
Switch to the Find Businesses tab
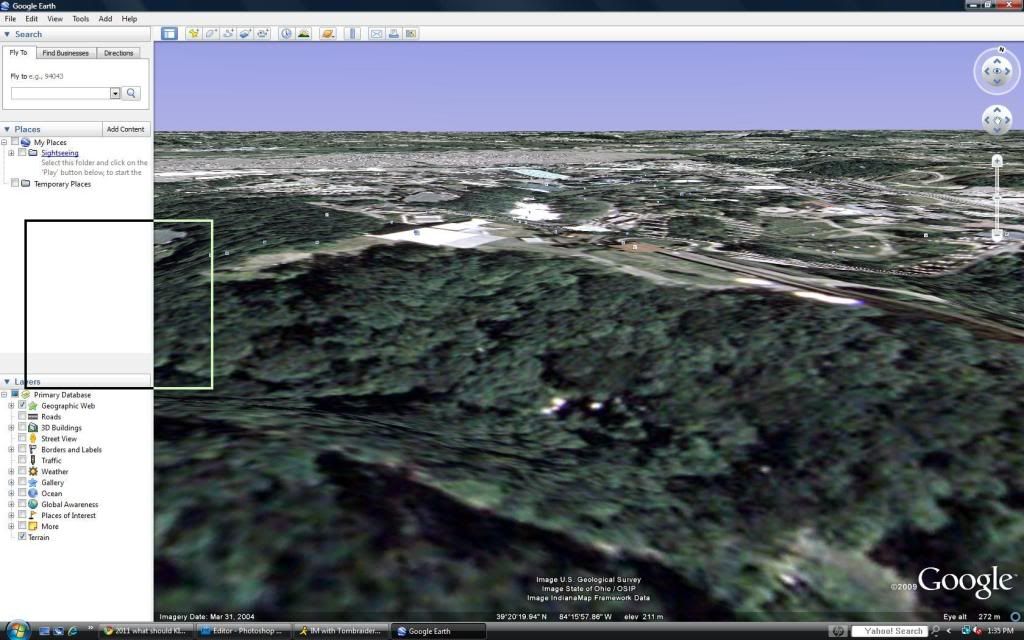point(65,53)
